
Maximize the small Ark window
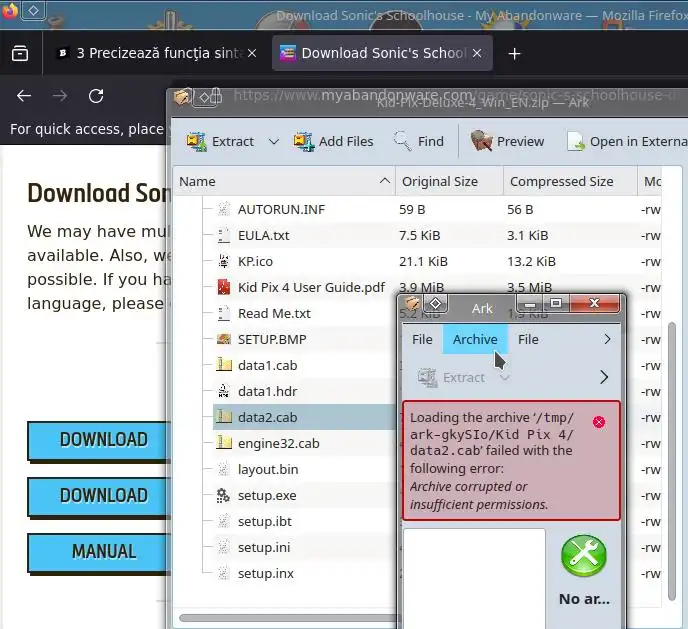(556, 303)
